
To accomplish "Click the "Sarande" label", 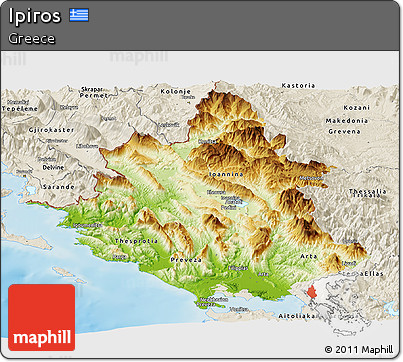I will (x=59, y=187).
